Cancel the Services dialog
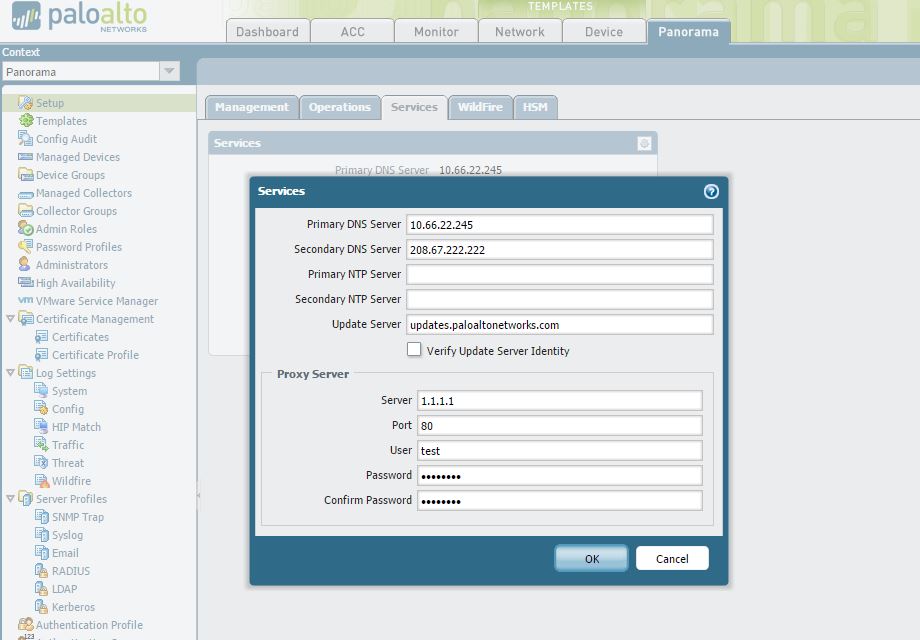 [x=672, y=559]
